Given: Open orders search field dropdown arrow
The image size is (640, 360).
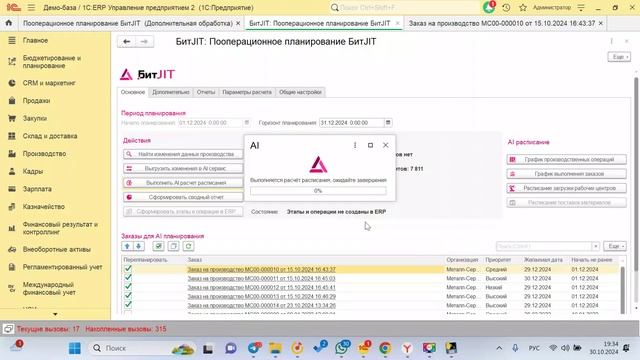Looking at the screenshot, I should coord(596,246).
